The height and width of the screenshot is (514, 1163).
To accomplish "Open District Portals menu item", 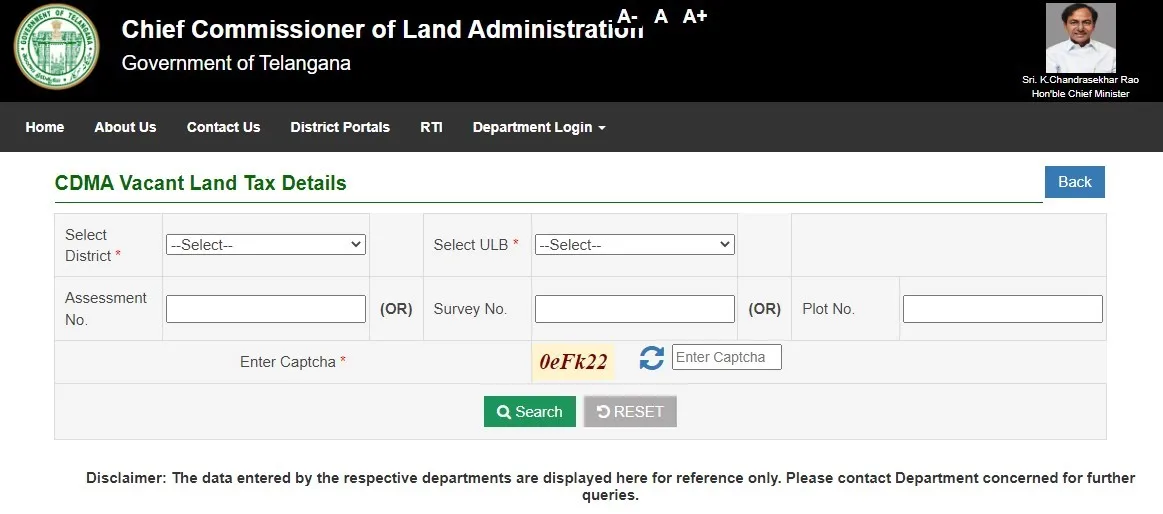I will click(340, 127).
